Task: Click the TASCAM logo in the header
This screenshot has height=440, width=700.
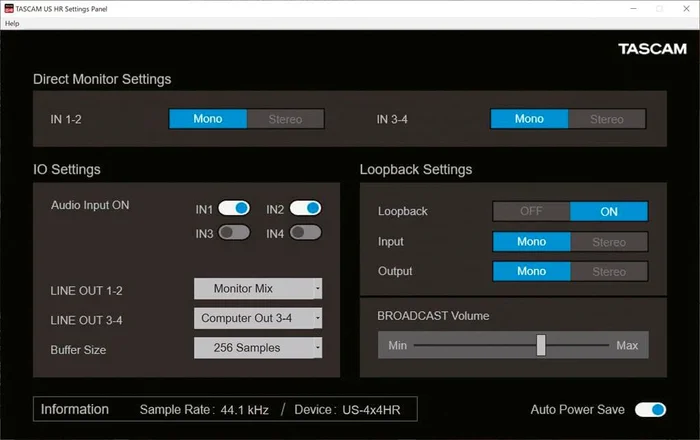Action: [x=652, y=49]
